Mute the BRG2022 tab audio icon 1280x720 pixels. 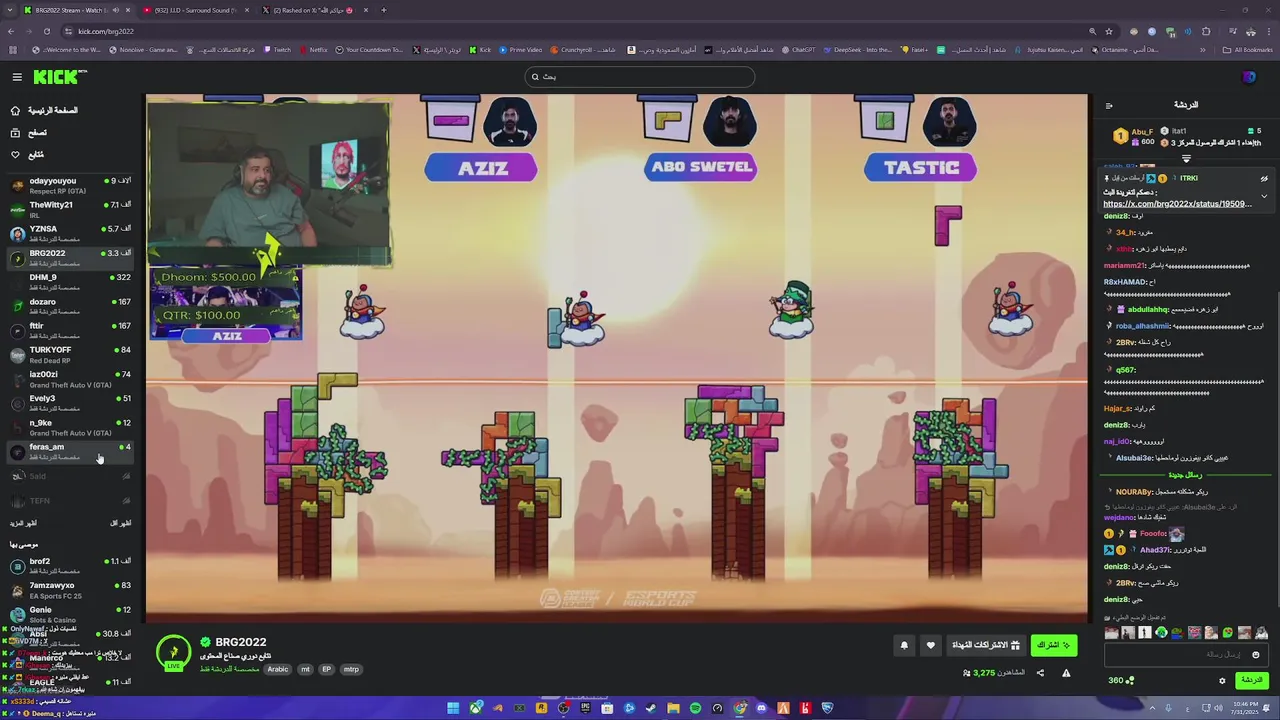coord(115,10)
